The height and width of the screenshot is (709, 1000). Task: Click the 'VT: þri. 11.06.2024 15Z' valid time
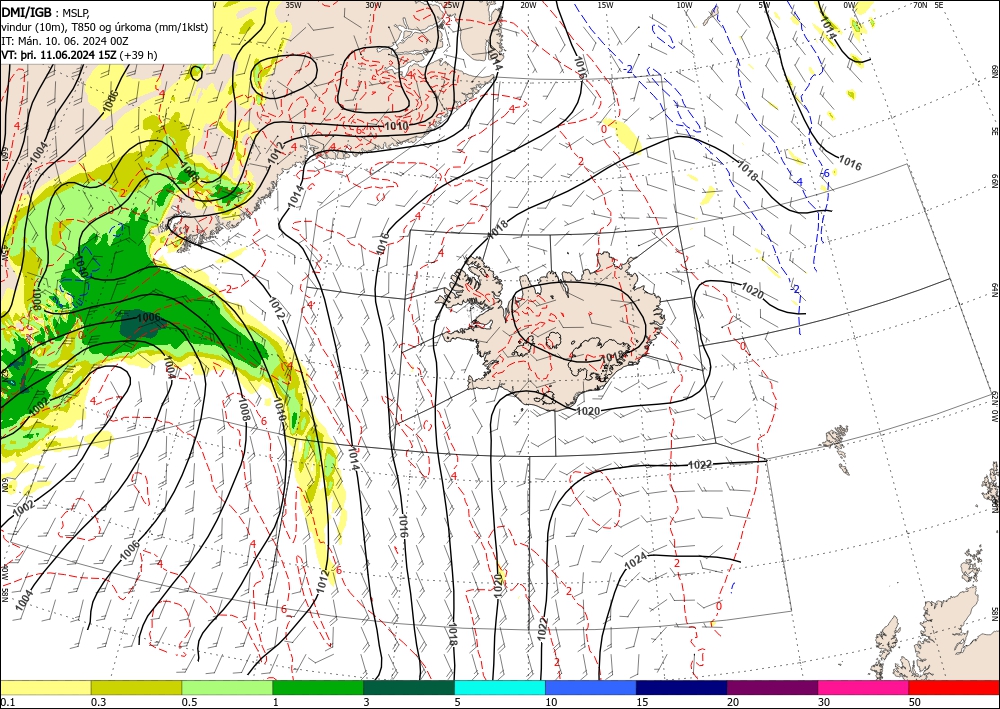59,55
